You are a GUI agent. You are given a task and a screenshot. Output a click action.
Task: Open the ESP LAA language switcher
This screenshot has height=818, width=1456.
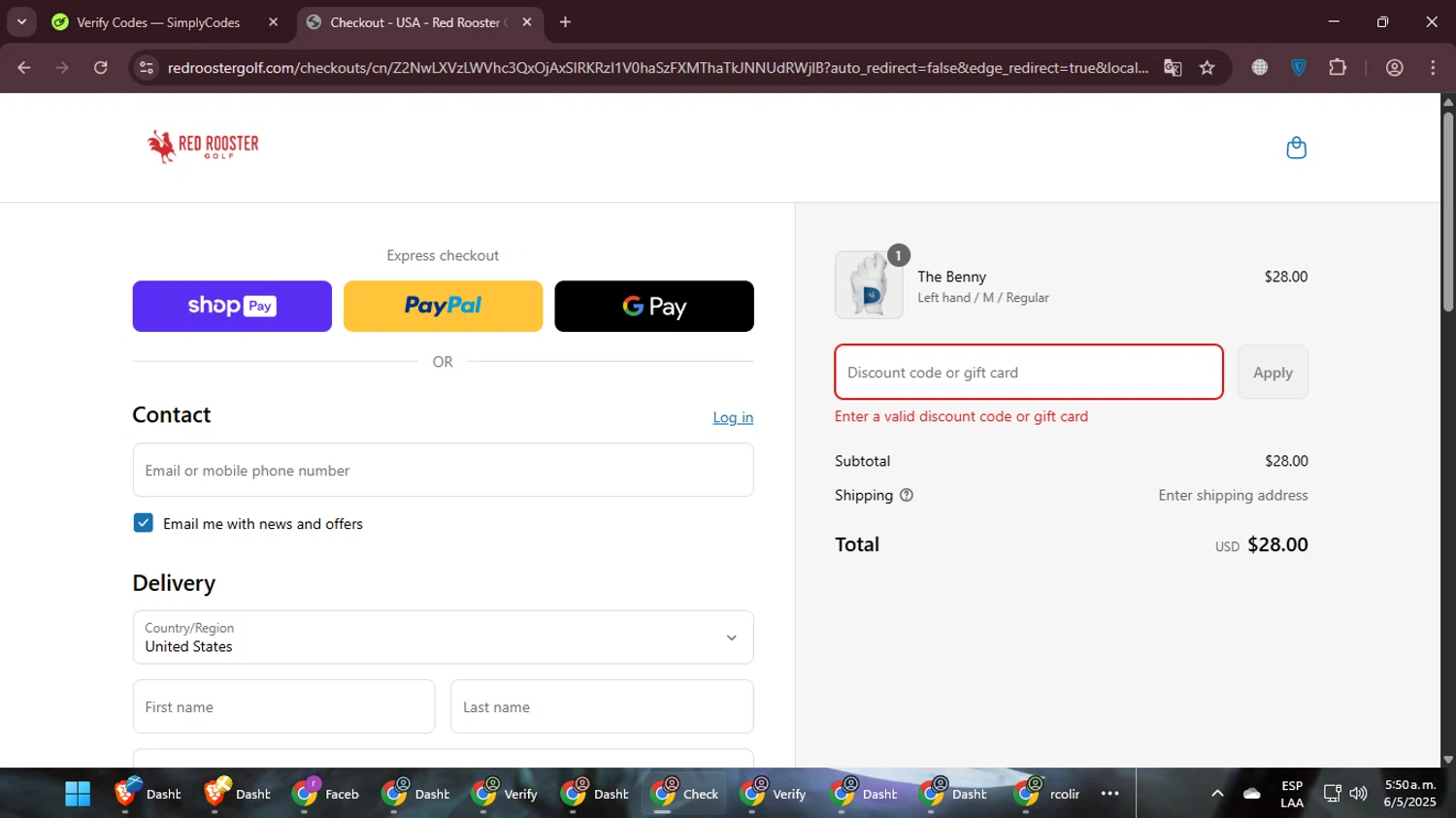tap(1292, 794)
